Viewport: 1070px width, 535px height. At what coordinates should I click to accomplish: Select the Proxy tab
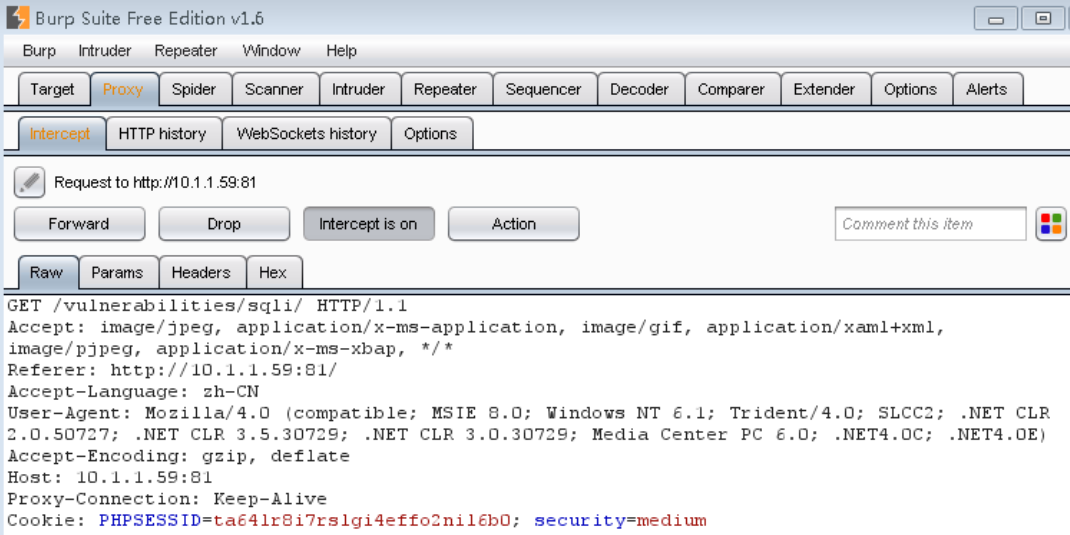(124, 89)
